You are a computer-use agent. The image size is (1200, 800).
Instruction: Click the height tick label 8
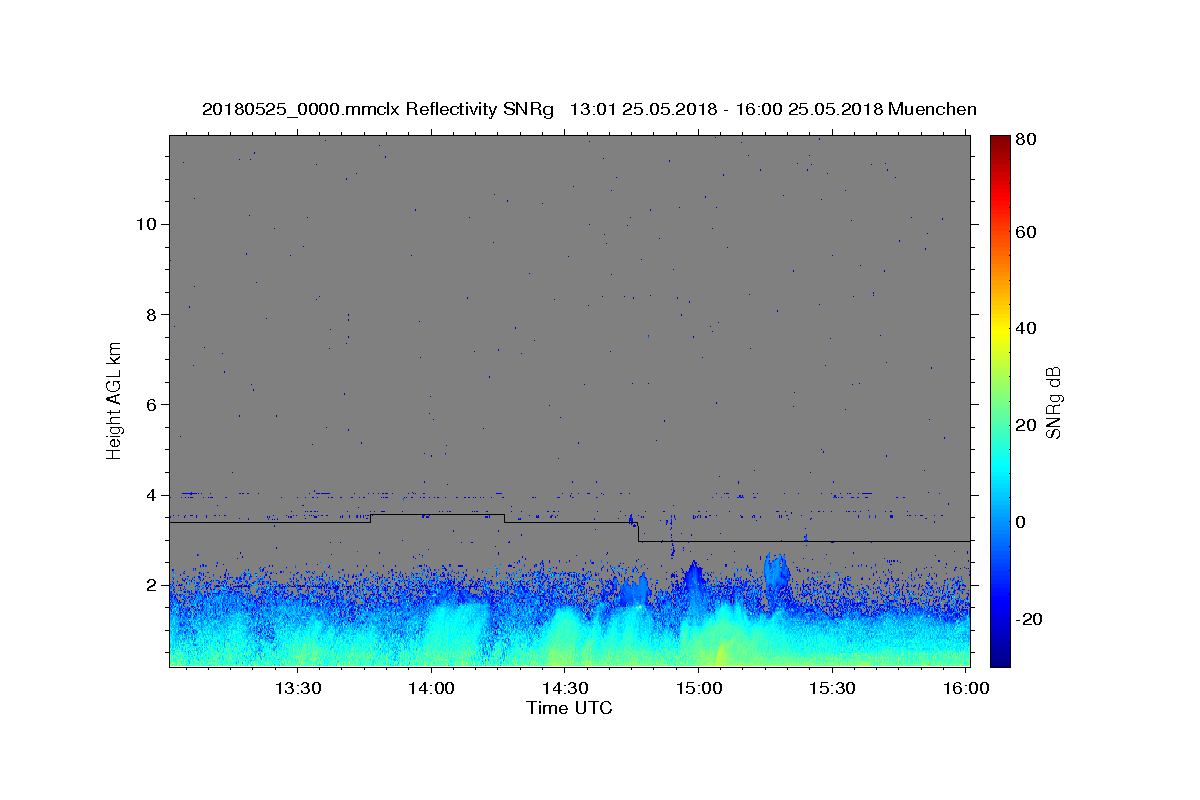[152, 314]
